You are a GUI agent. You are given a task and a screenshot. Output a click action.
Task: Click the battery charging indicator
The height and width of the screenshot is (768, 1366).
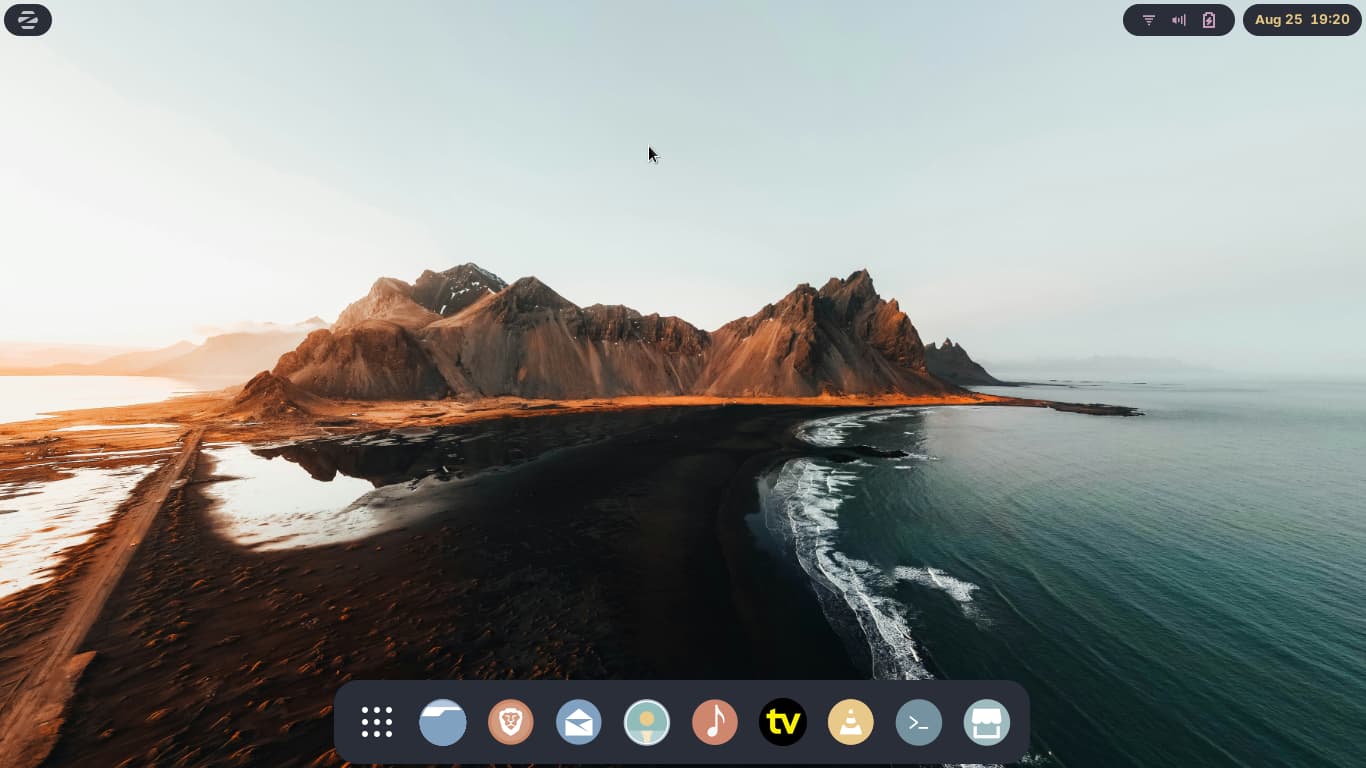pyautogui.click(x=1209, y=20)
